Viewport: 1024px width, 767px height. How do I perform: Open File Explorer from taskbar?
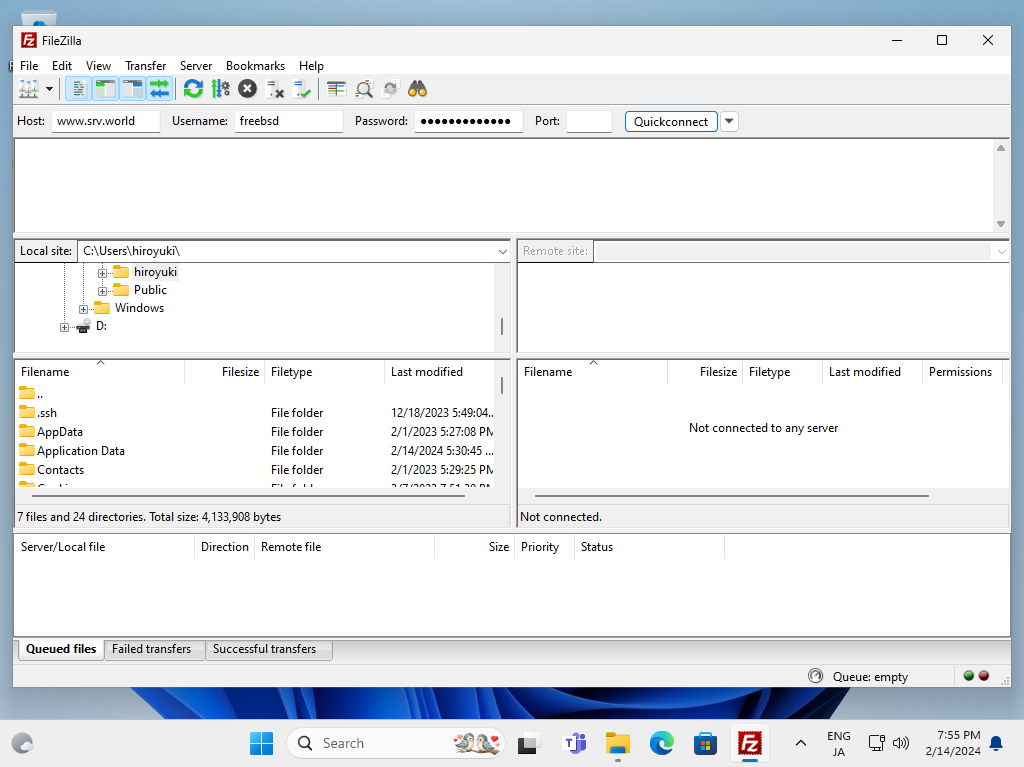[617, 743]
